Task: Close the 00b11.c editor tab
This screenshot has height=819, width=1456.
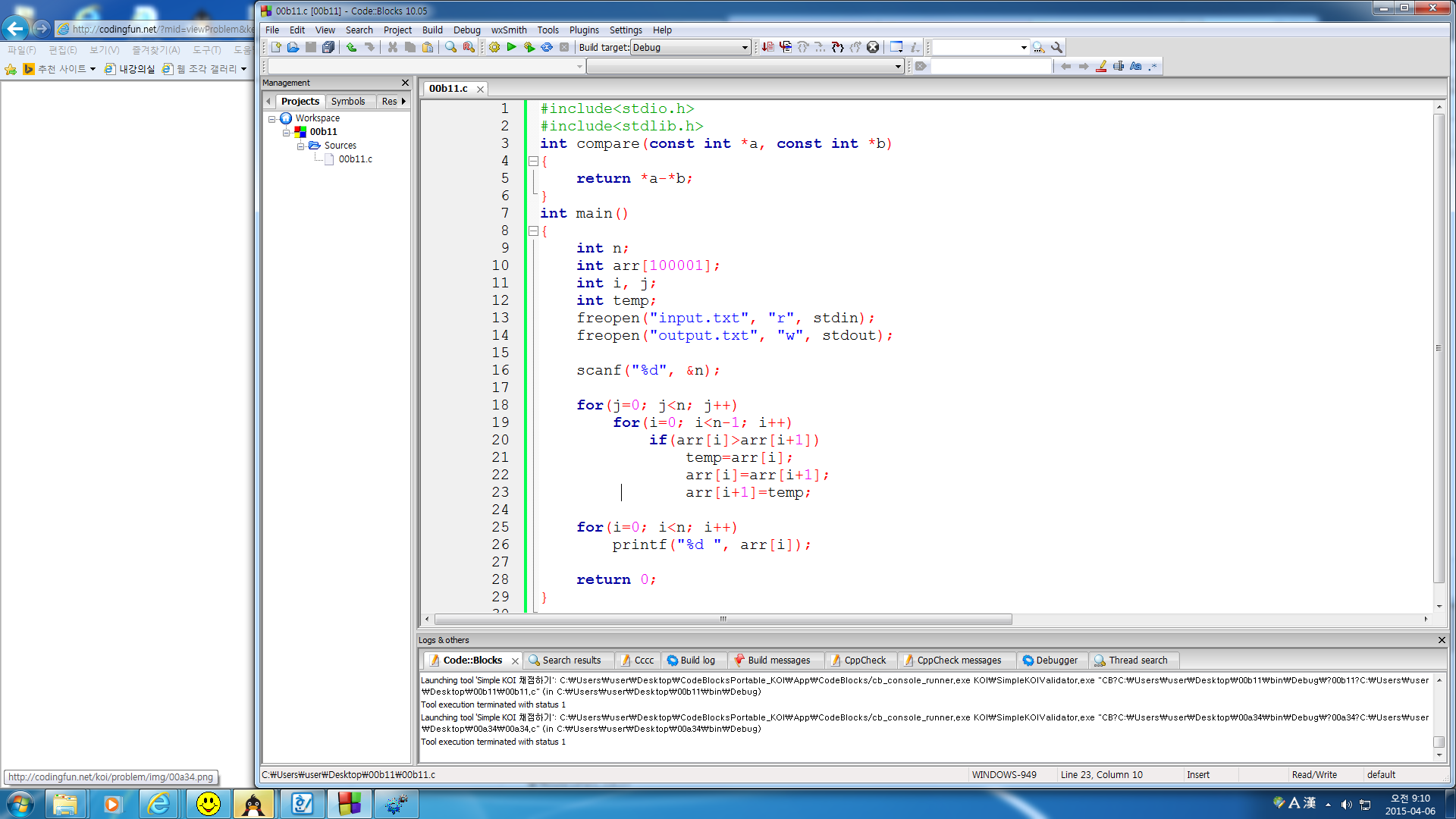Action: (x=480, y=89)
